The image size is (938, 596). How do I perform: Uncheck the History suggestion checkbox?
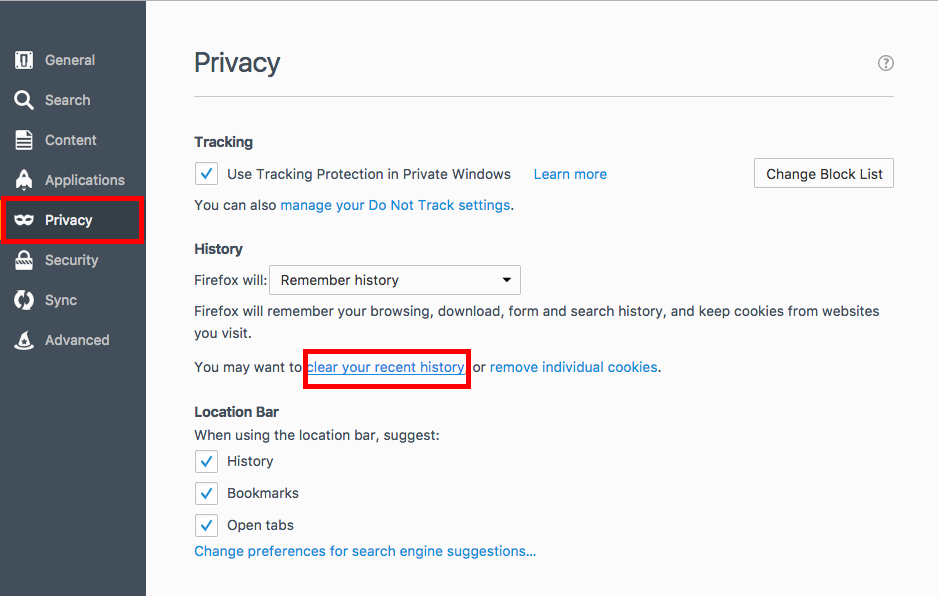pos(206,461)
